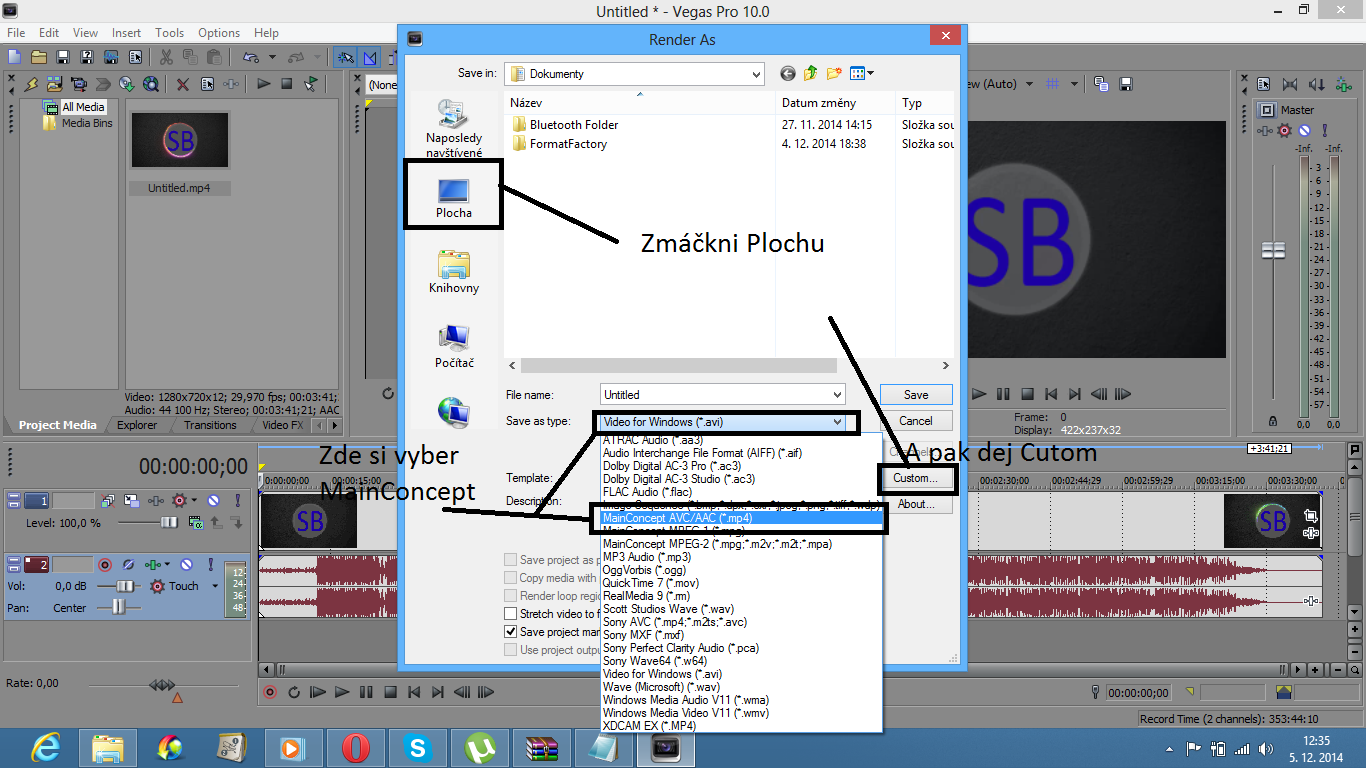1366x768 pixels.
Task: Toggle Loop Playback in timeline transport
Action: coord(294,692)
